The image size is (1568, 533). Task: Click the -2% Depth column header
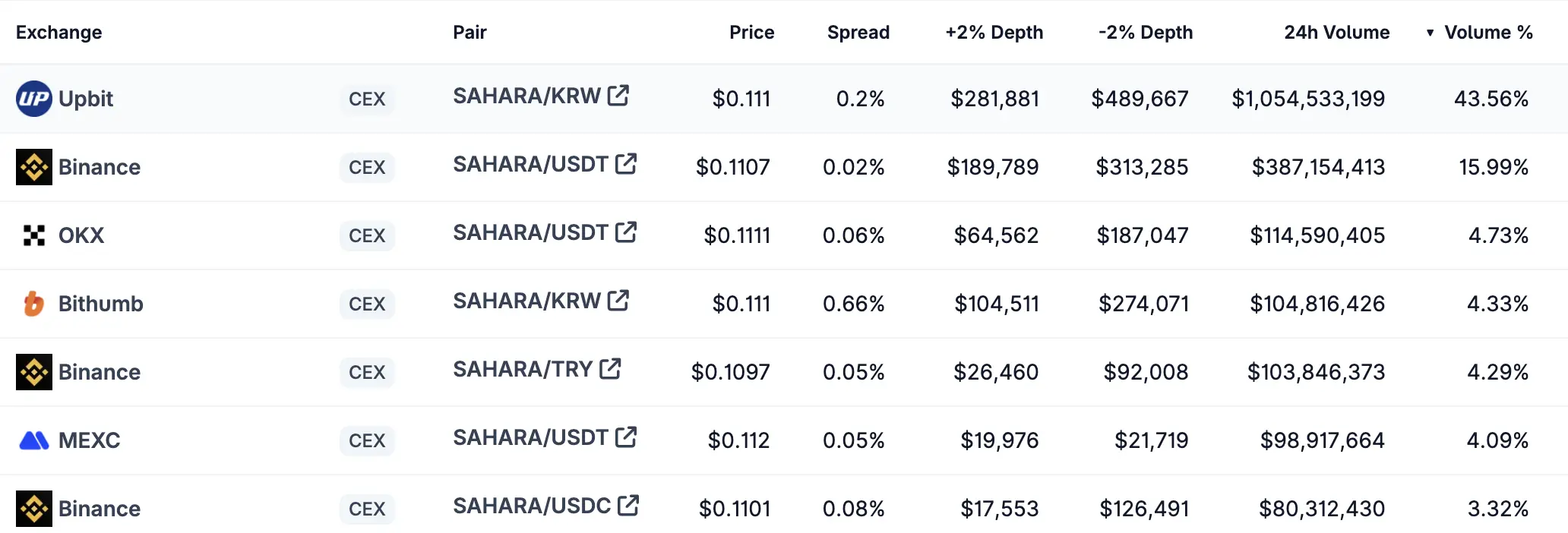point(1146,33)
